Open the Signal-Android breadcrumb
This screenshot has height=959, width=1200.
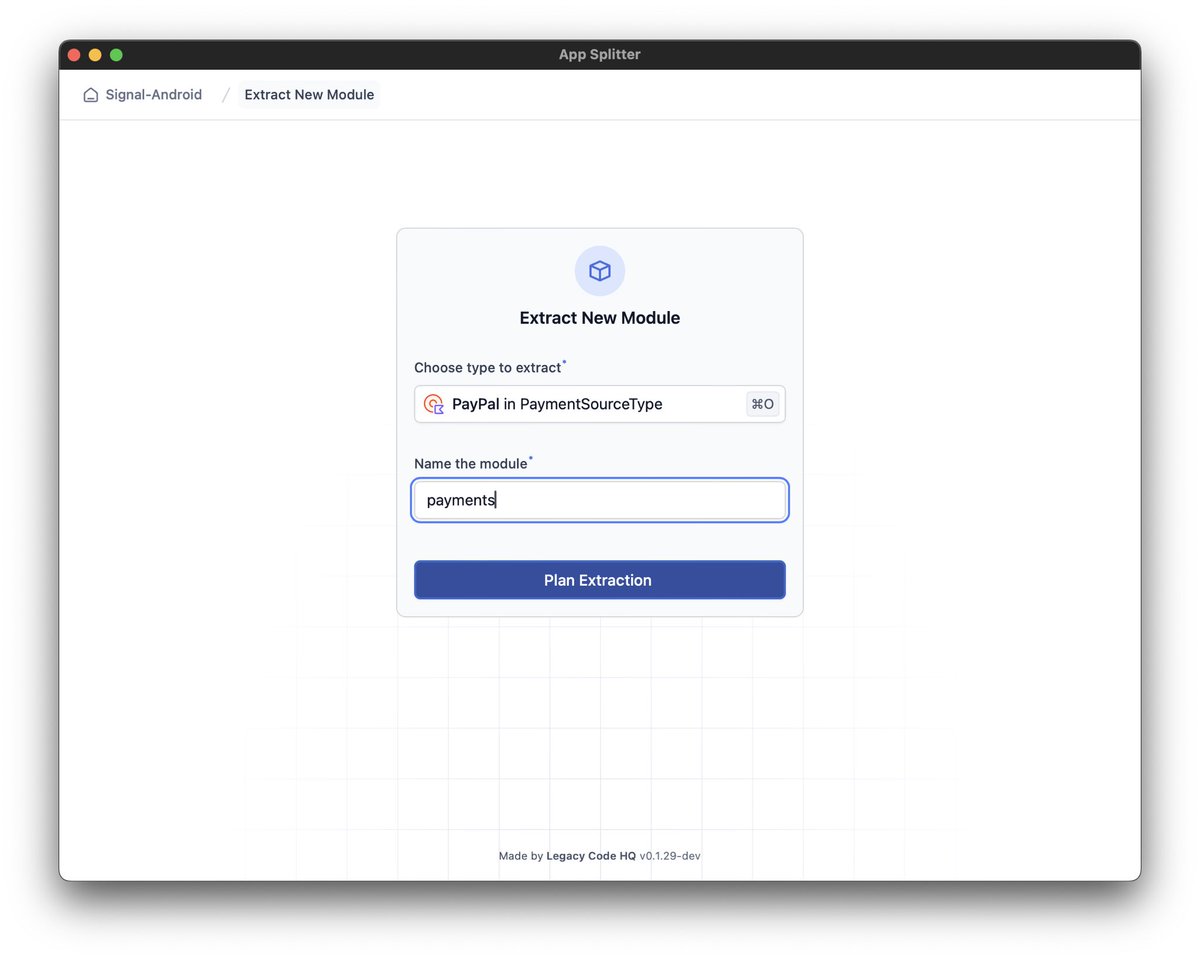click(142, 95)
